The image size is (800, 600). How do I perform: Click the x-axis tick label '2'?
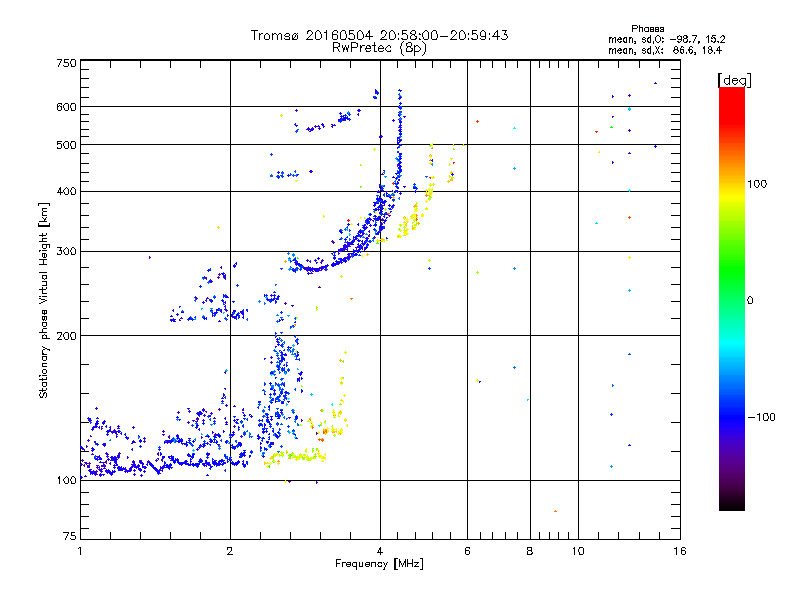click(230, 551)
